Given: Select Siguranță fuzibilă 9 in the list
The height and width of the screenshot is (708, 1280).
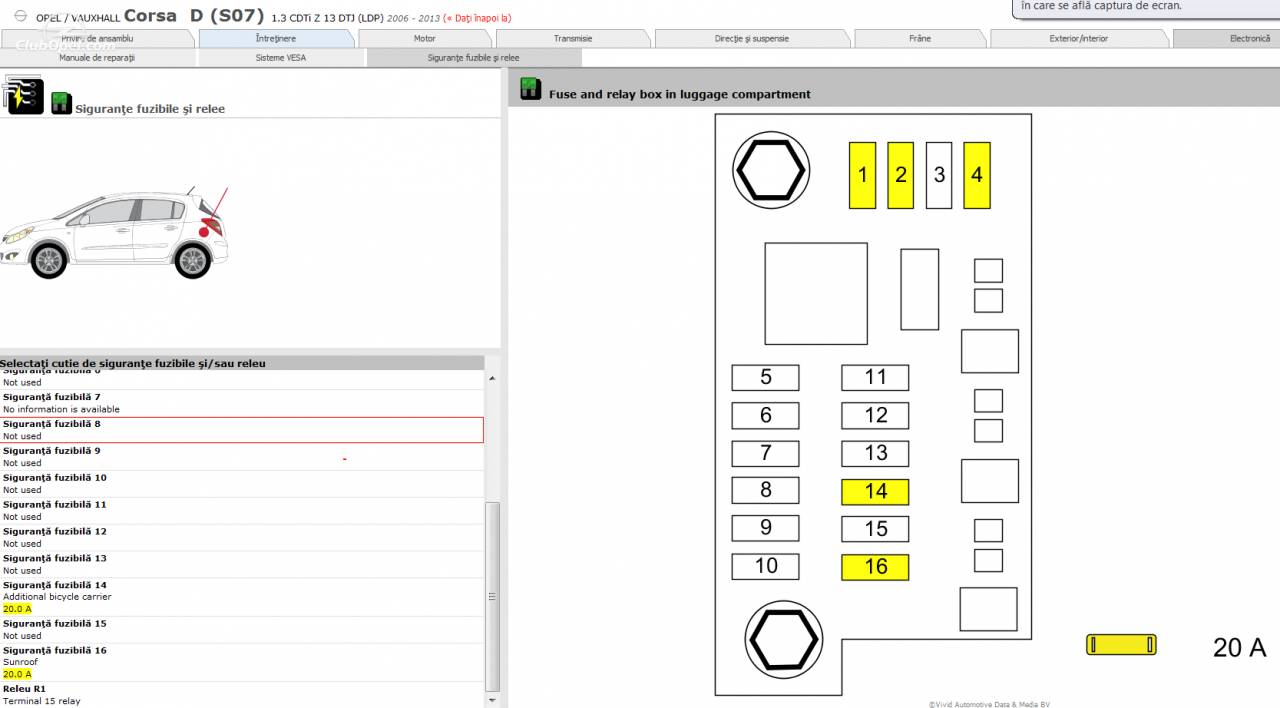Looking at the screenshot, I should [242, 457].
